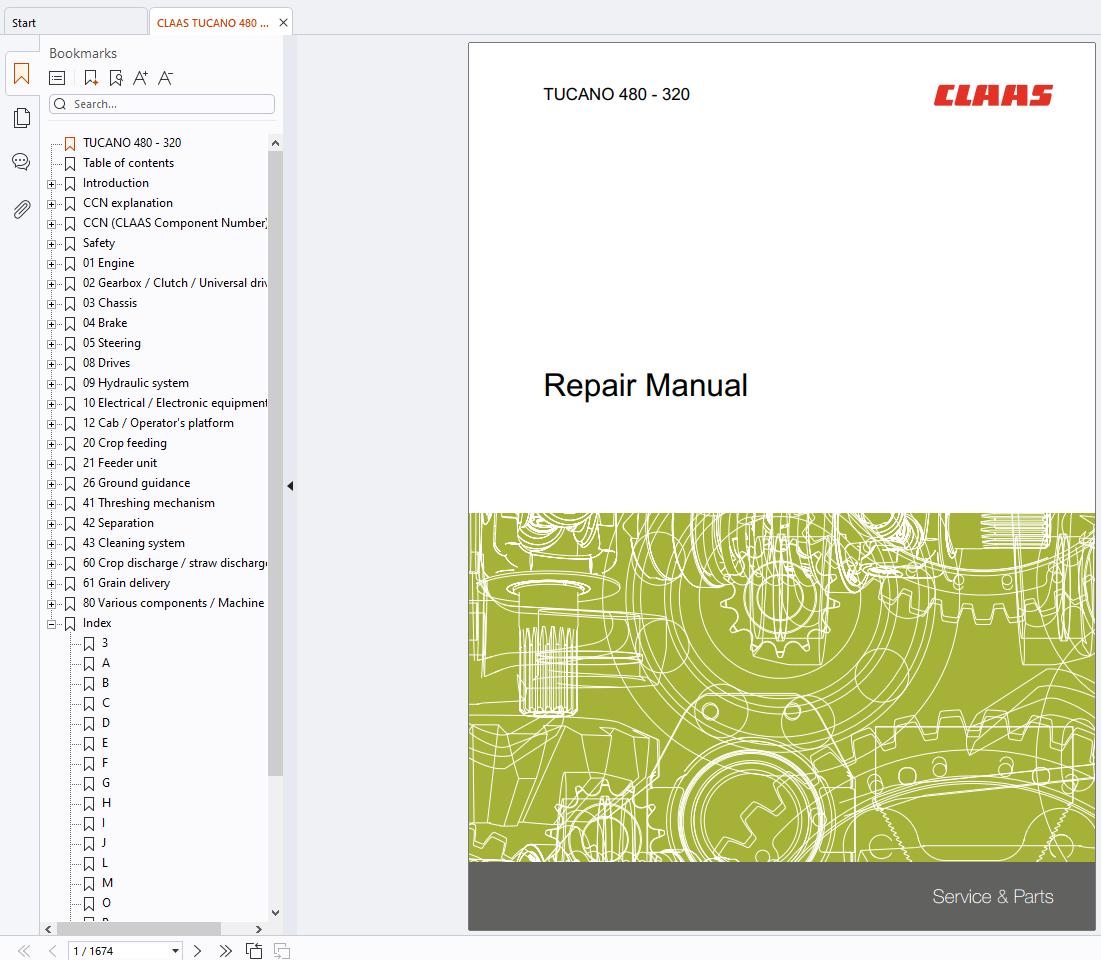The height and width of the screenshot is (960, 1101).
Task: Jump to the last page button
Action: (x=225, y=951)
